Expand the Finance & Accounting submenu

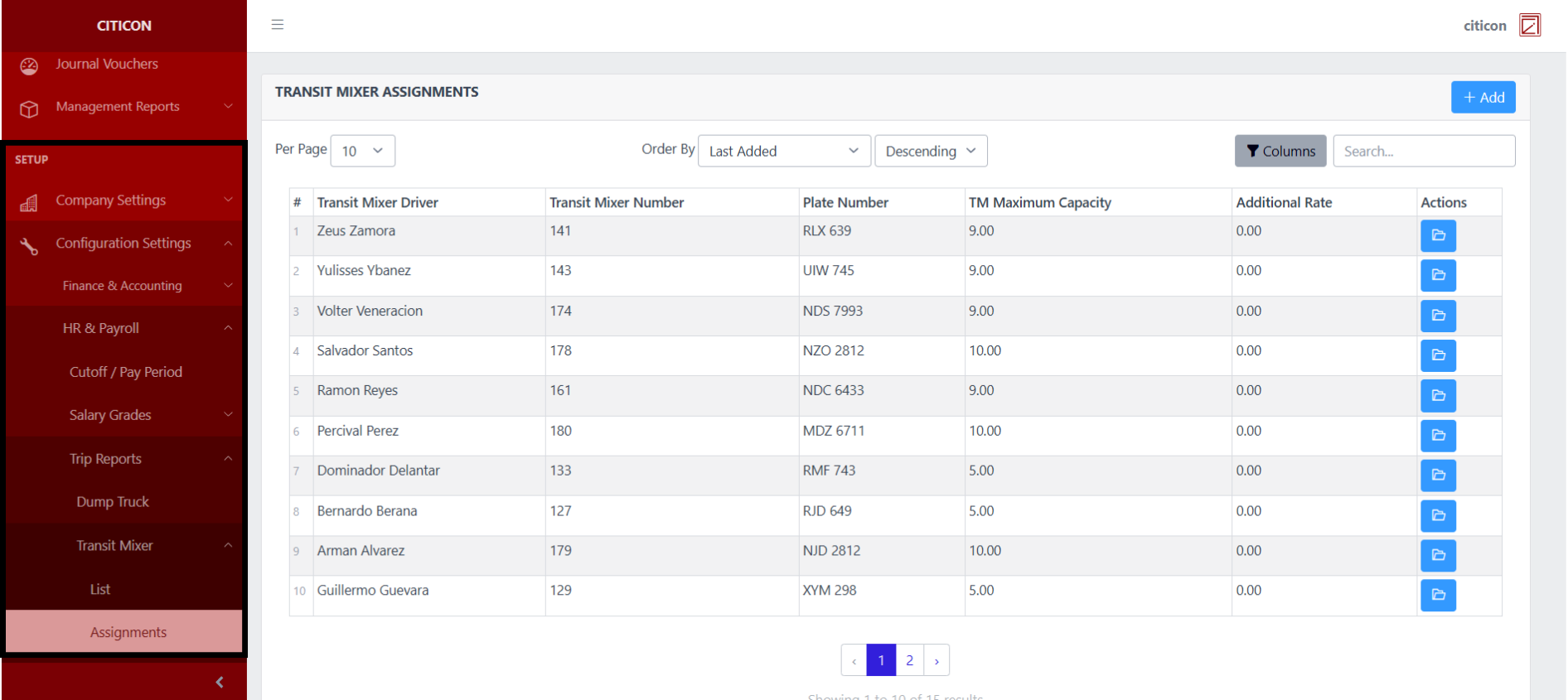[x=228, y=285]
